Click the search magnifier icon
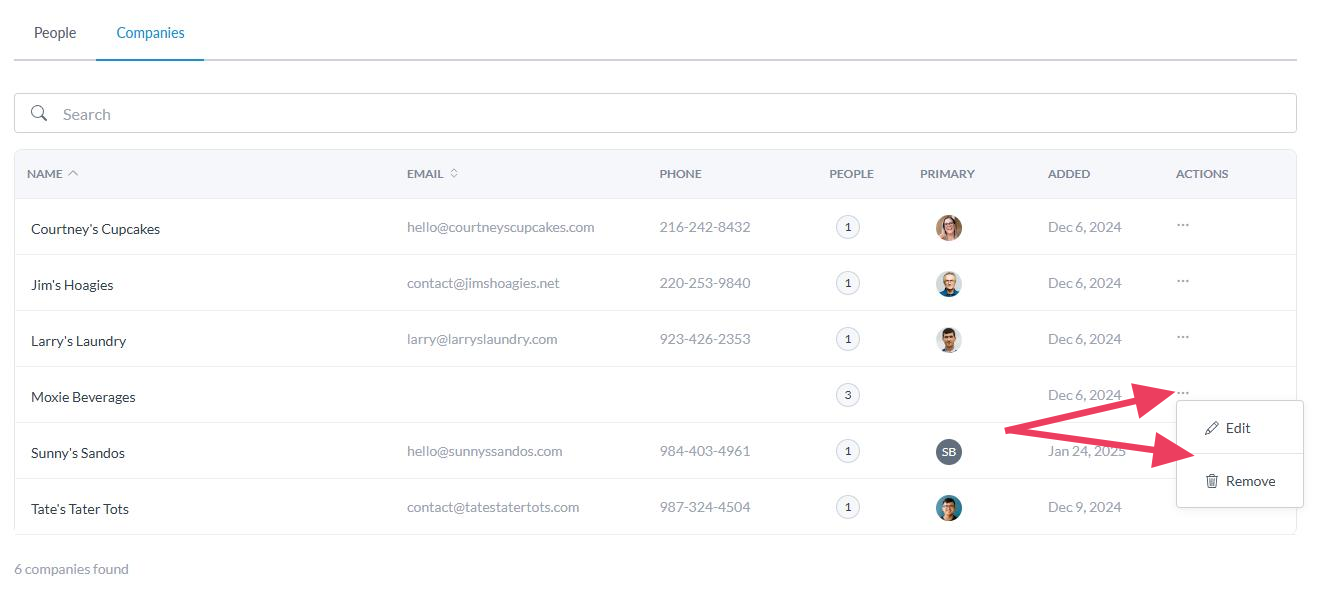The height and width of the screenshot is (594, 1326). (x=39, y=113)
